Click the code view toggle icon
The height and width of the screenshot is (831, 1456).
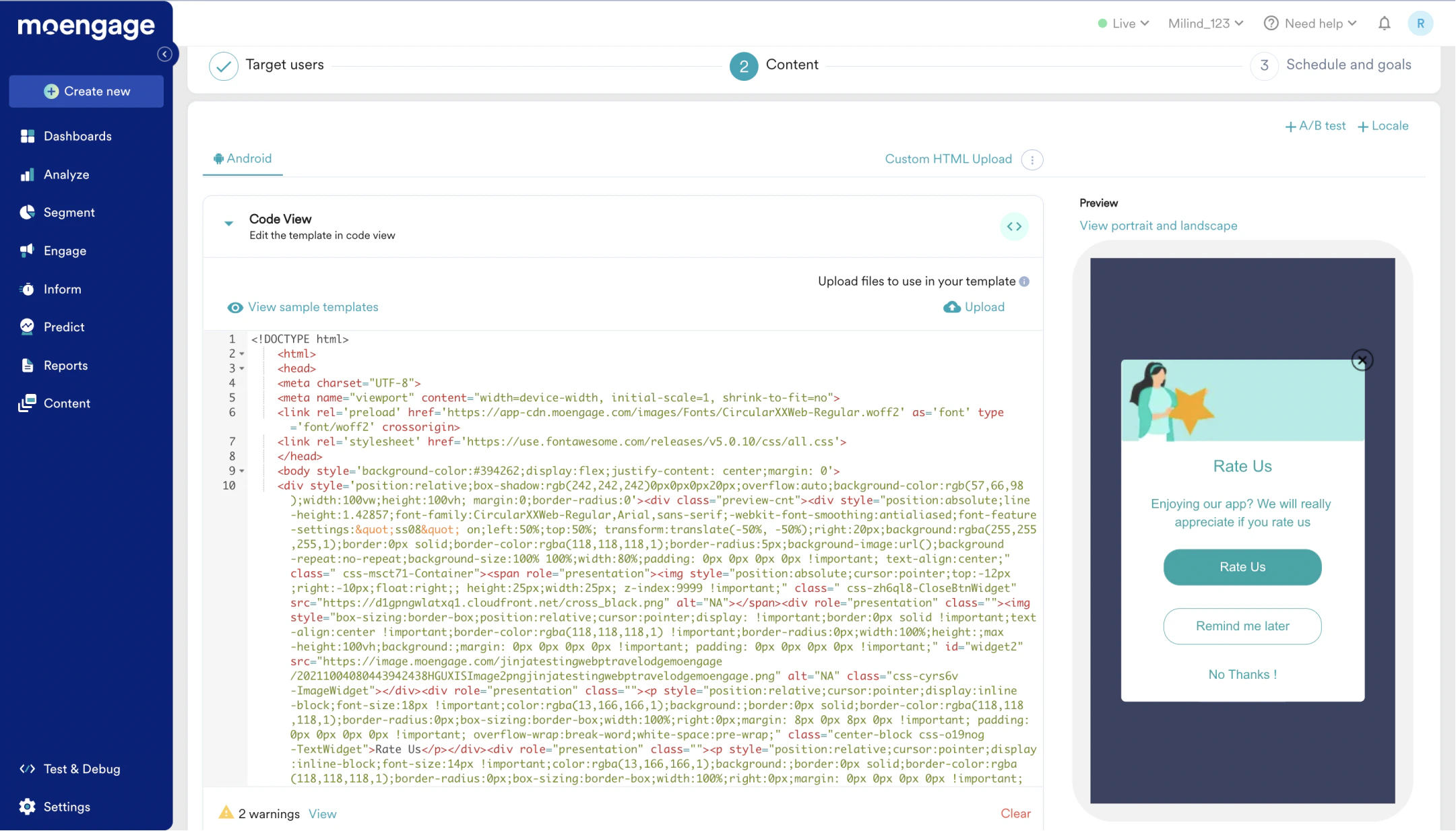[1014, 226]
